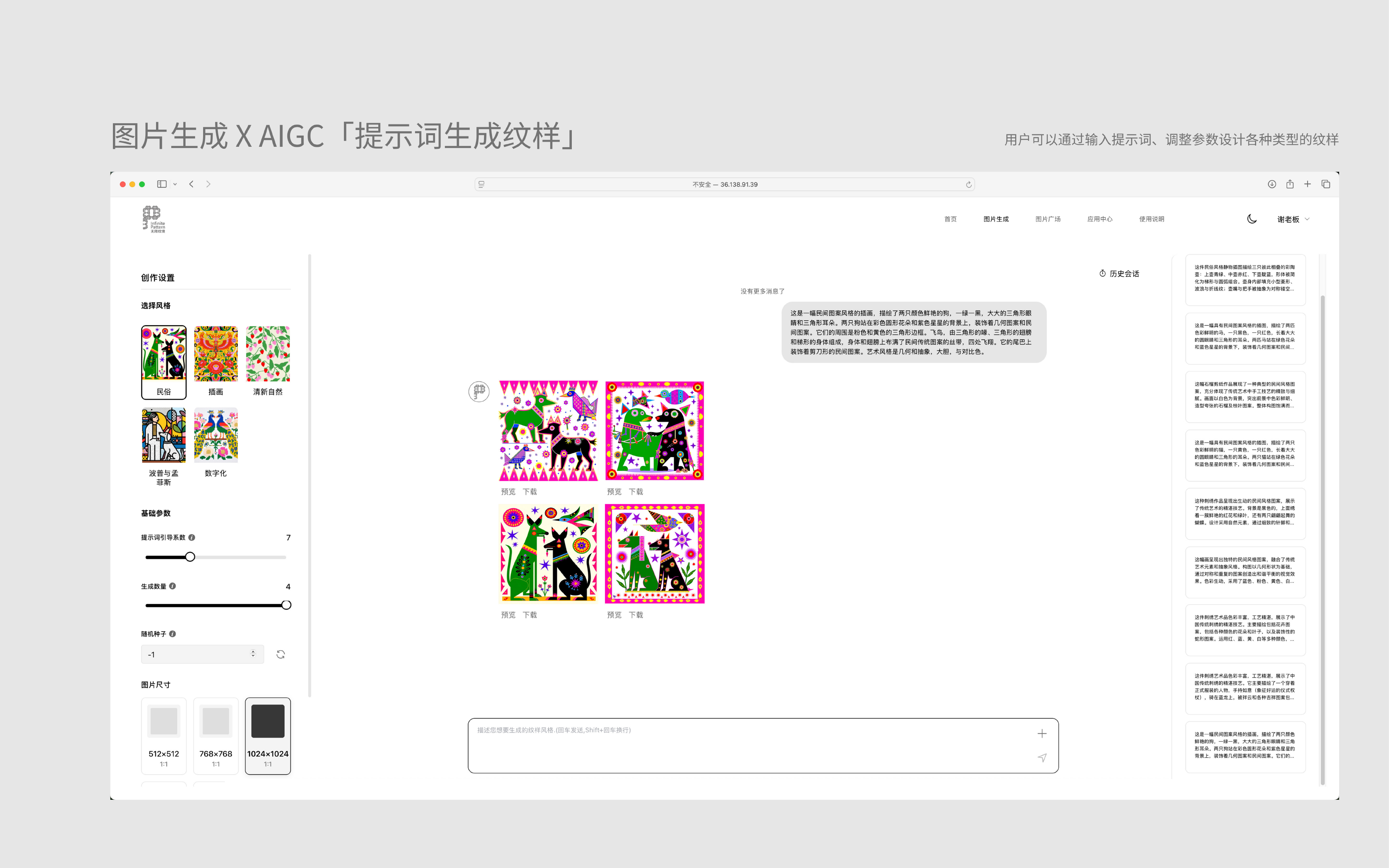The image size is (1389, 868).
Task: Click 下载 under the first generated image
Action: [x=530, y=491]
